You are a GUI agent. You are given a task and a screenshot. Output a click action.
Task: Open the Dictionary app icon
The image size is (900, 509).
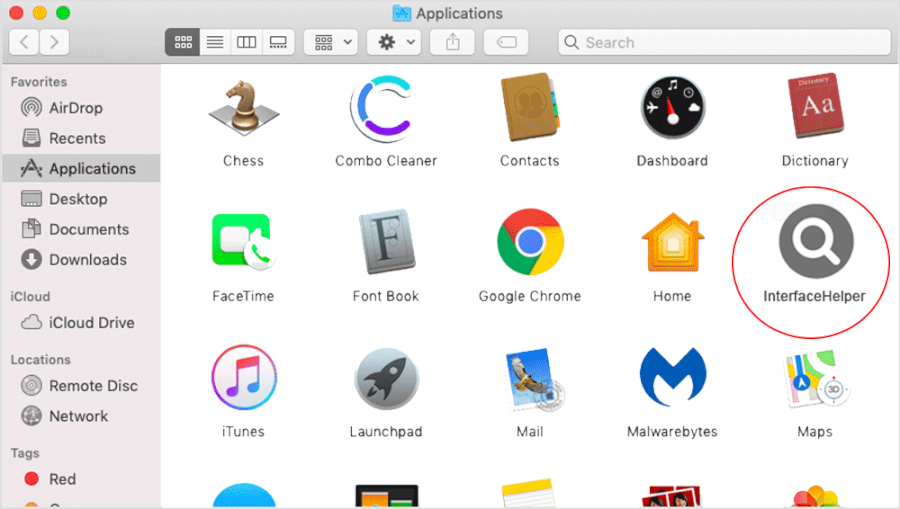pos(815,106)
